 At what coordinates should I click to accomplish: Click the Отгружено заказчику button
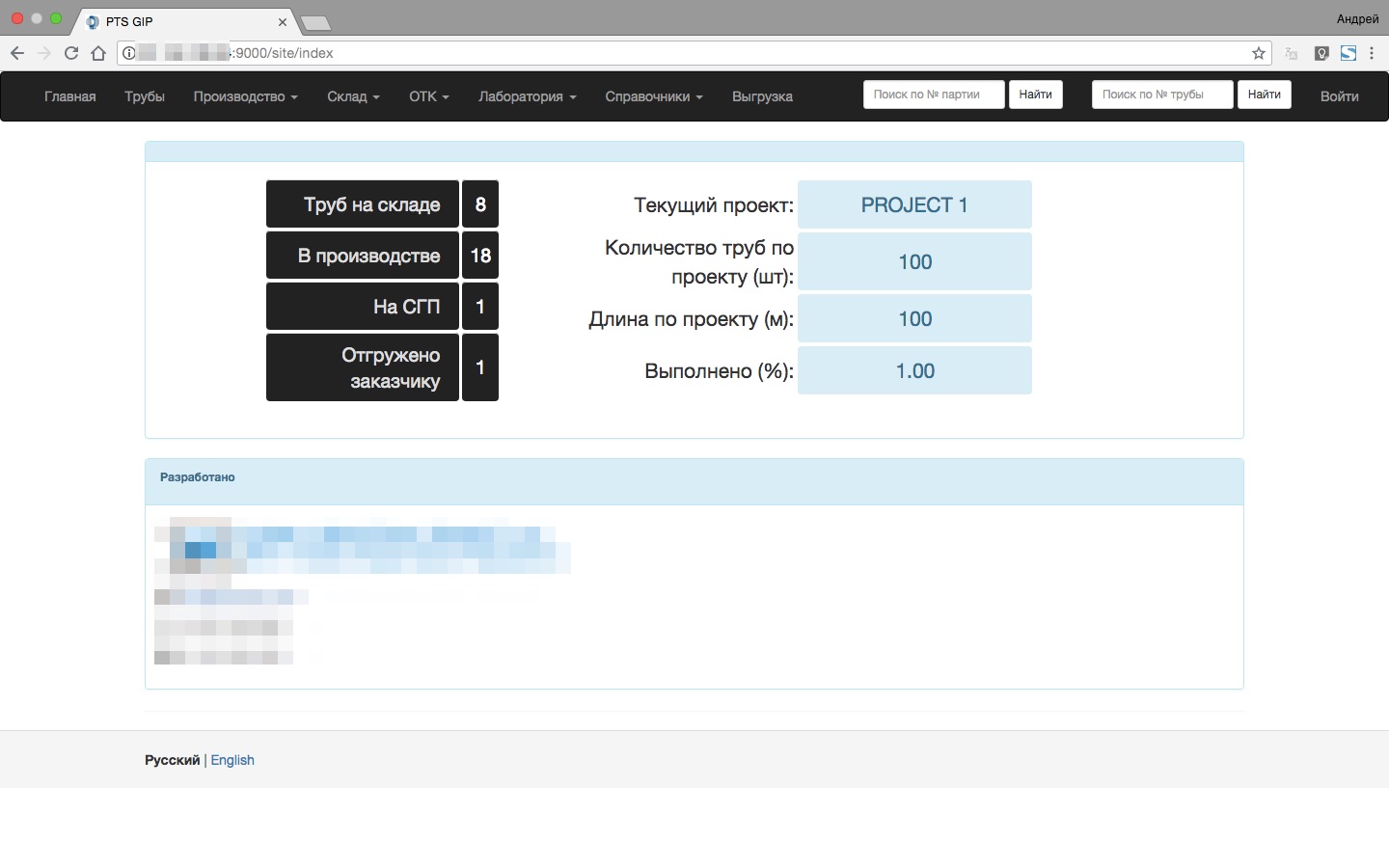pos(363,367)
